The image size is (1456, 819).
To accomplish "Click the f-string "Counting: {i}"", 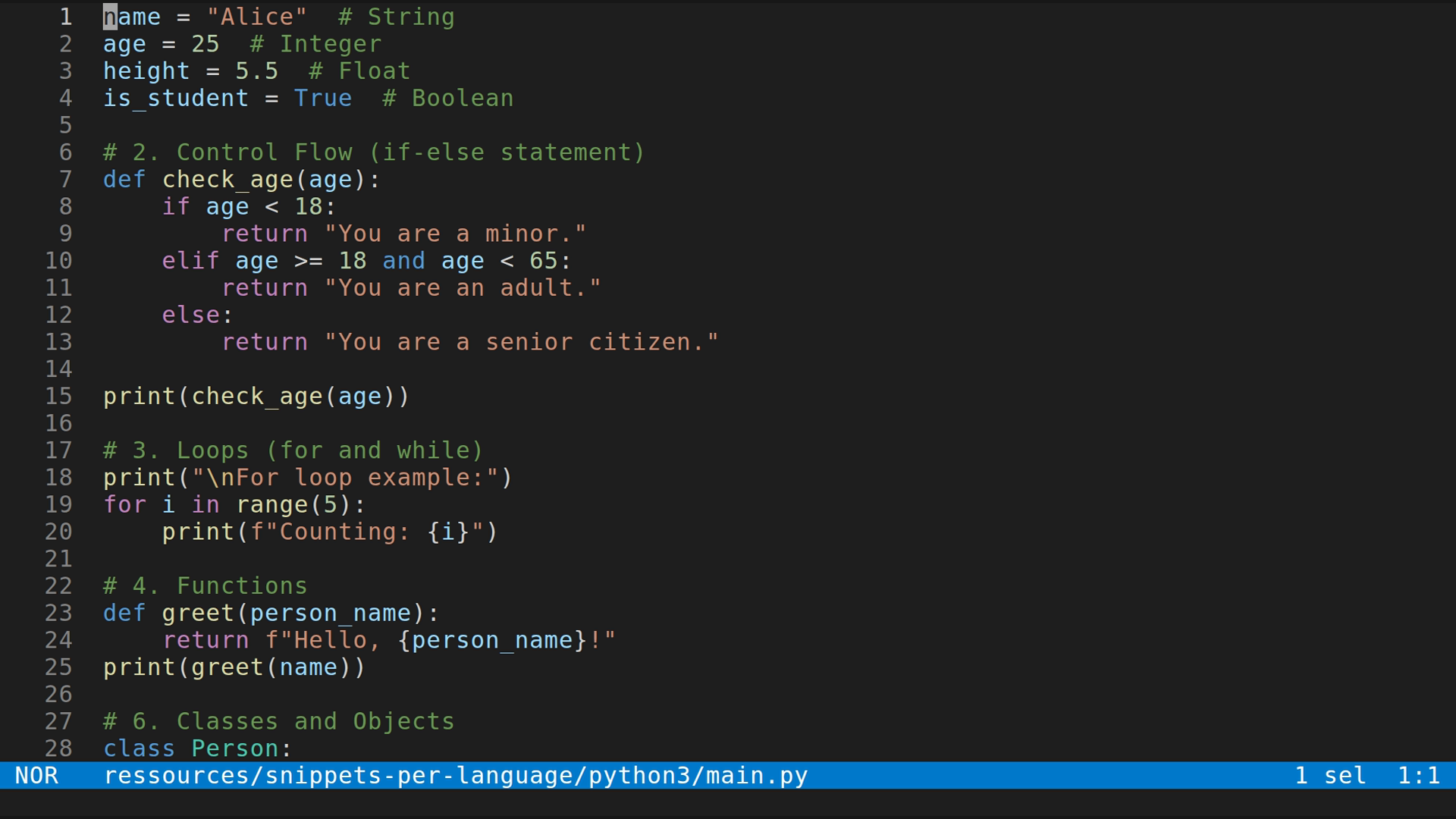I will [364, 532].
